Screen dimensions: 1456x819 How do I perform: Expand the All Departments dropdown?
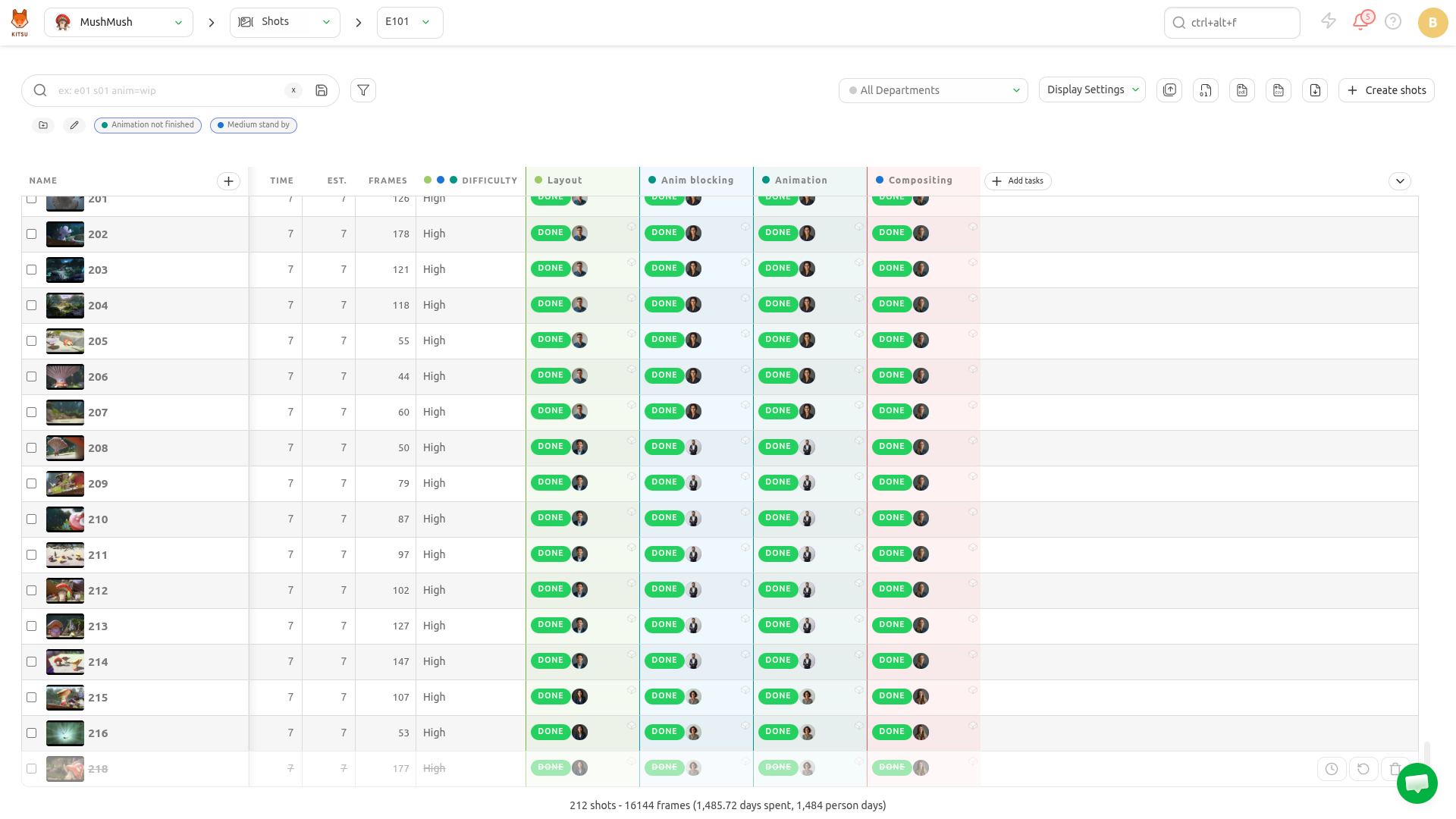(x=934, y=90)
